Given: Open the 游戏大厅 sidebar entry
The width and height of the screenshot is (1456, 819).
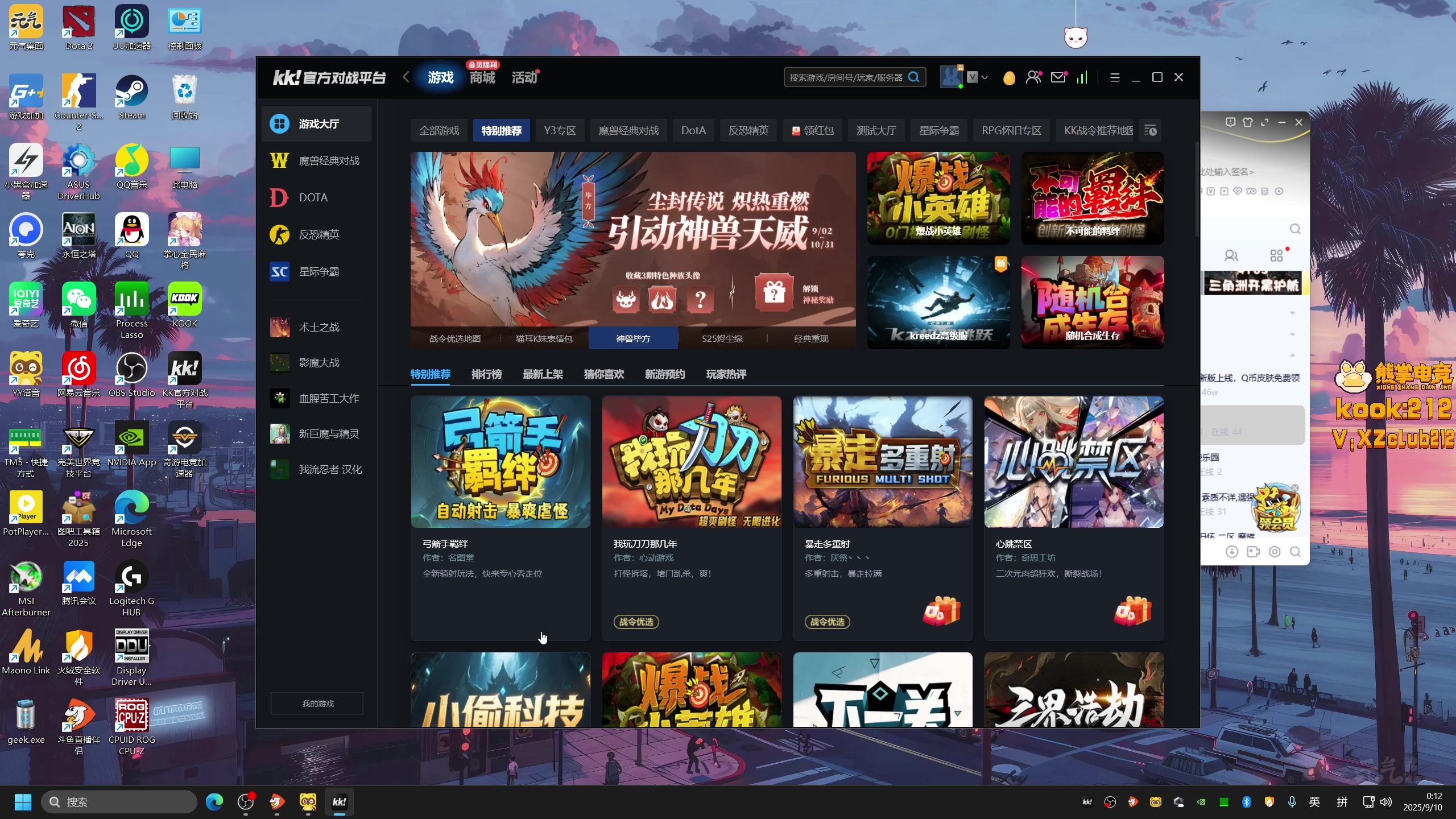Looking at the screenshot, I should [317, 123].
